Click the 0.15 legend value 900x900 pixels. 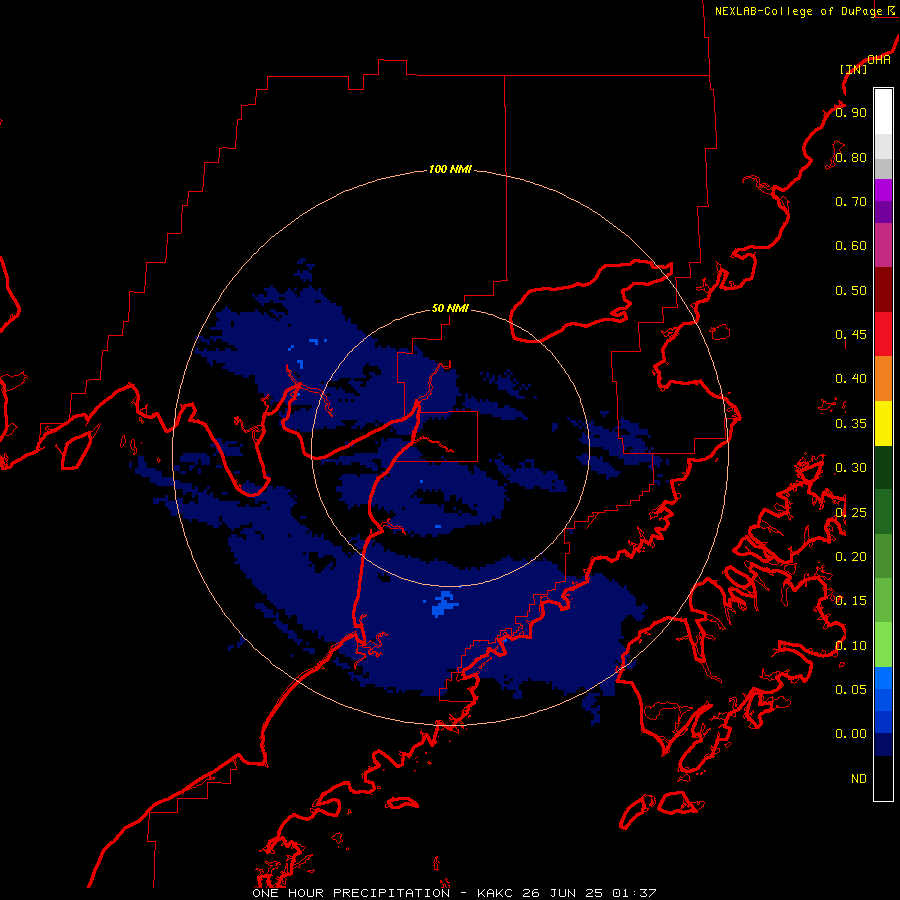(851, 601)
